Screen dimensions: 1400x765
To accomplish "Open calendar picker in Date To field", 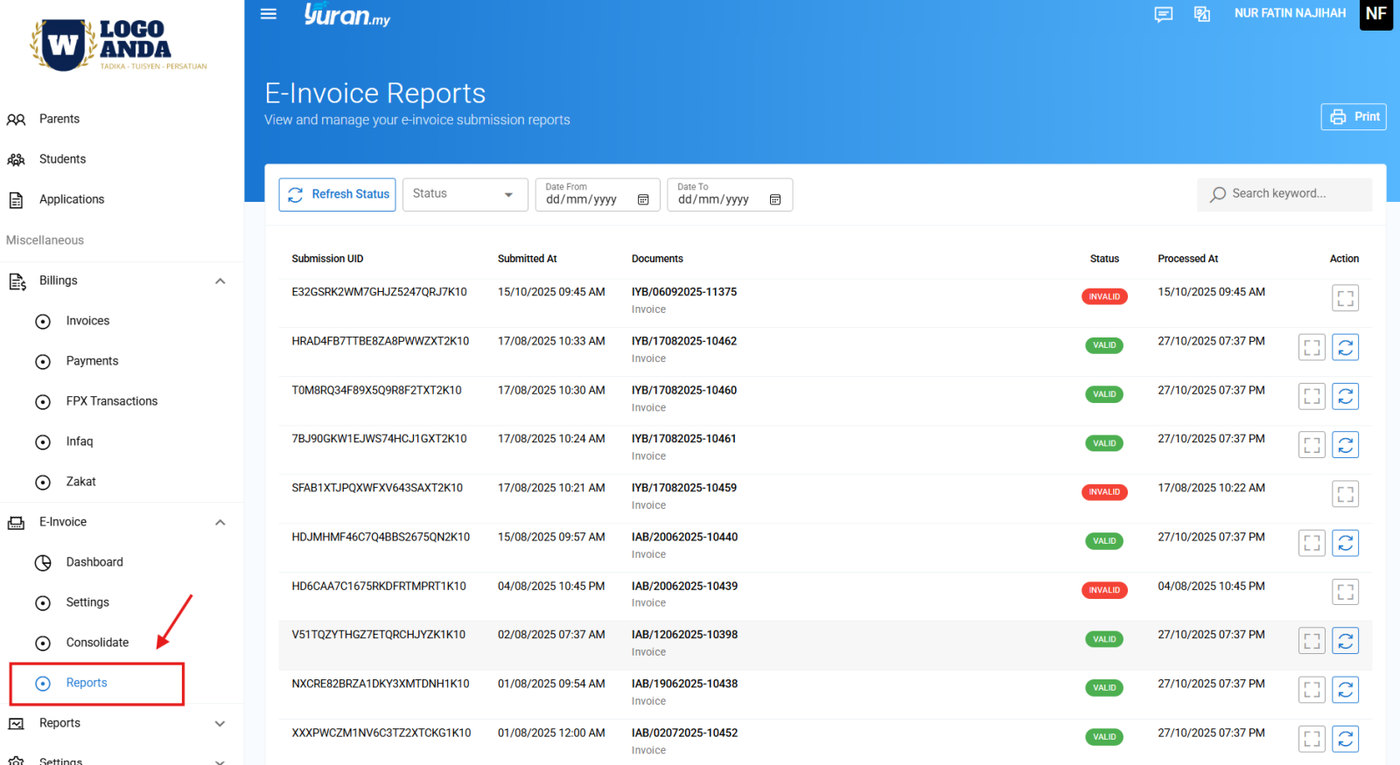I will [775, 200].
